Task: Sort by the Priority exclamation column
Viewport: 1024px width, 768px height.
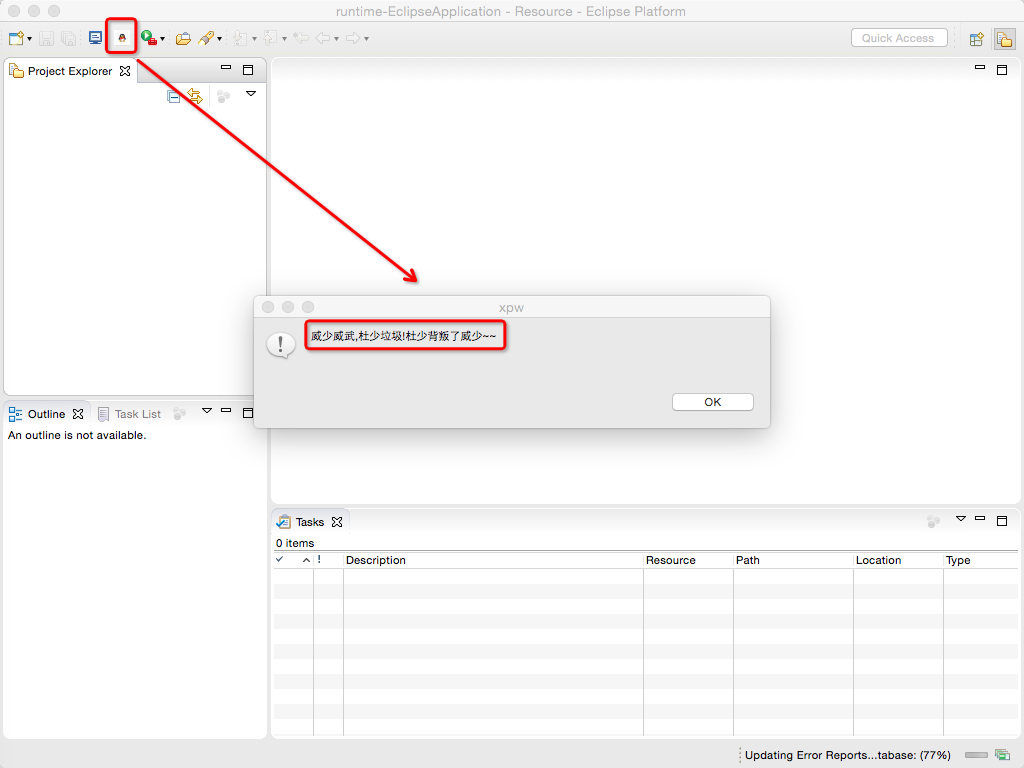Action: 328,560
